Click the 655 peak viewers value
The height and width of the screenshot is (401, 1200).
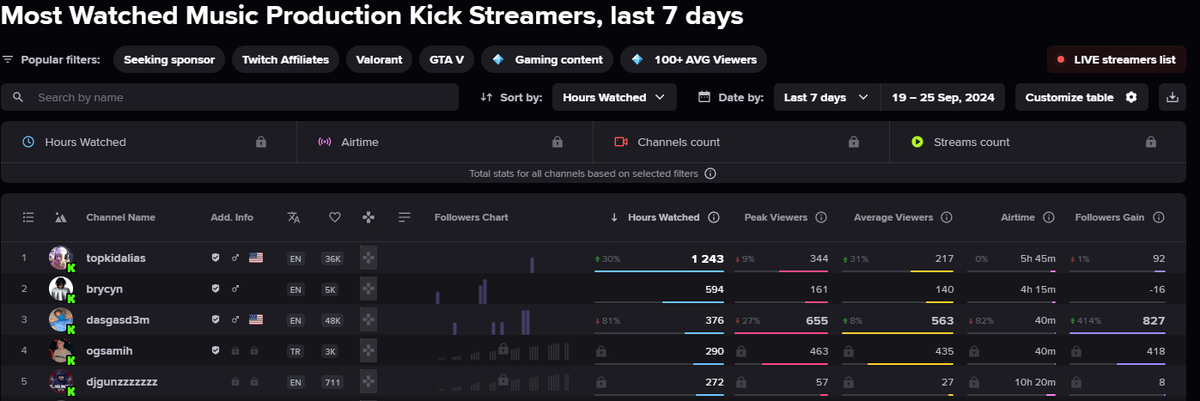(818, 320)
